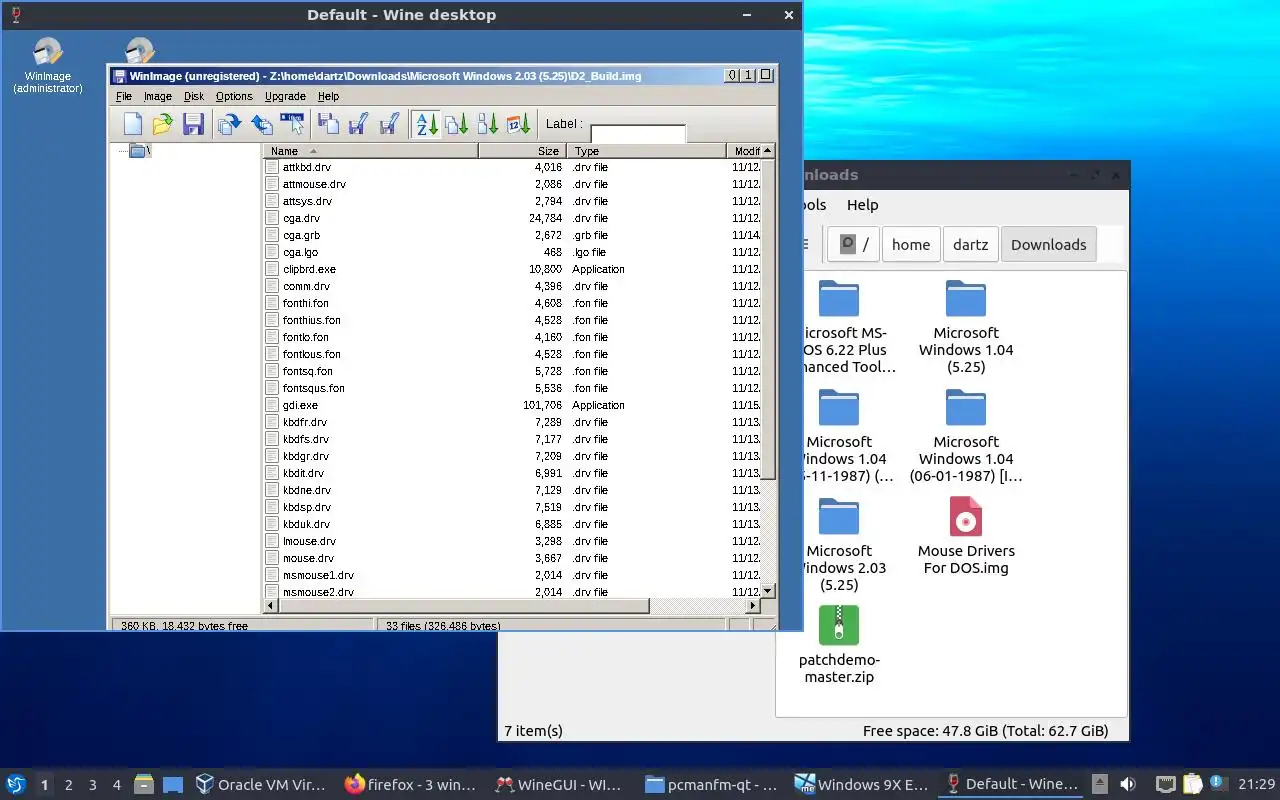
Task: Click the horizontal scrollbar's left arrow
Action: click(270, 606)
